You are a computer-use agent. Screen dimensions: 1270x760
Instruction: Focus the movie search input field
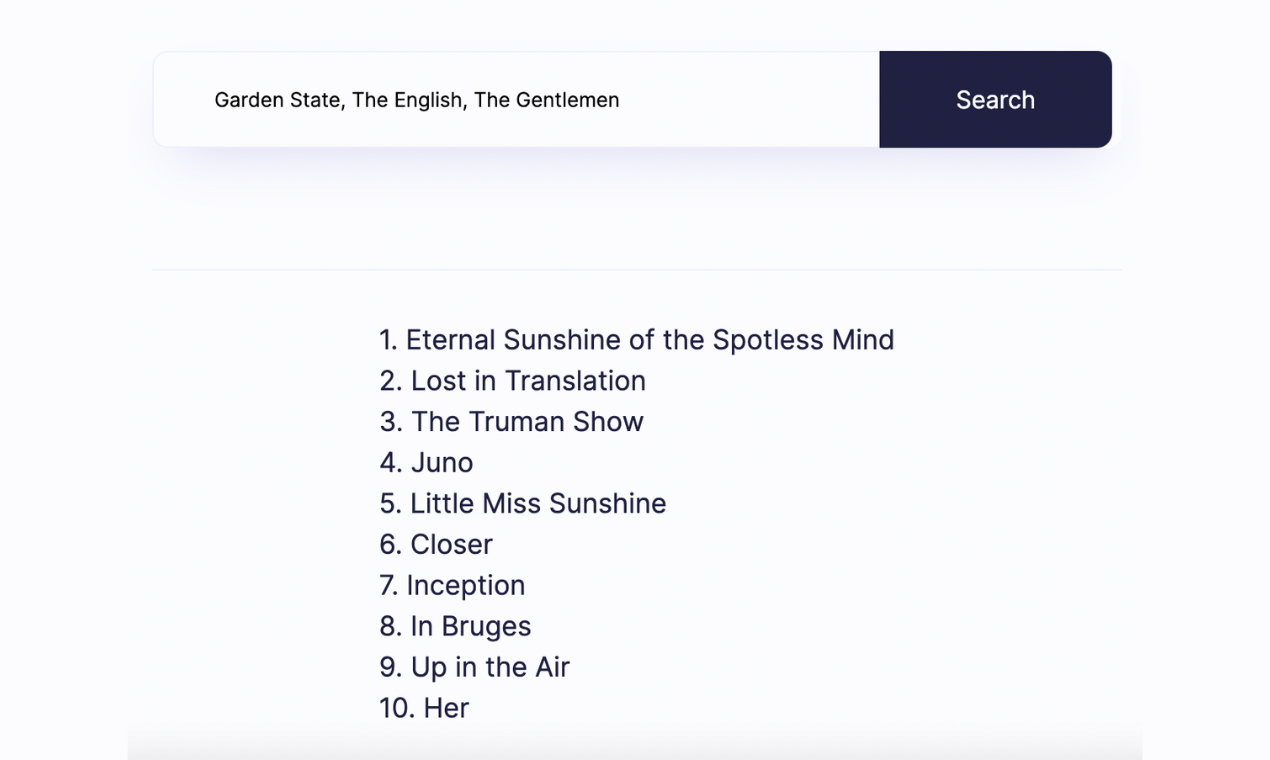click(x=516, y=99)
